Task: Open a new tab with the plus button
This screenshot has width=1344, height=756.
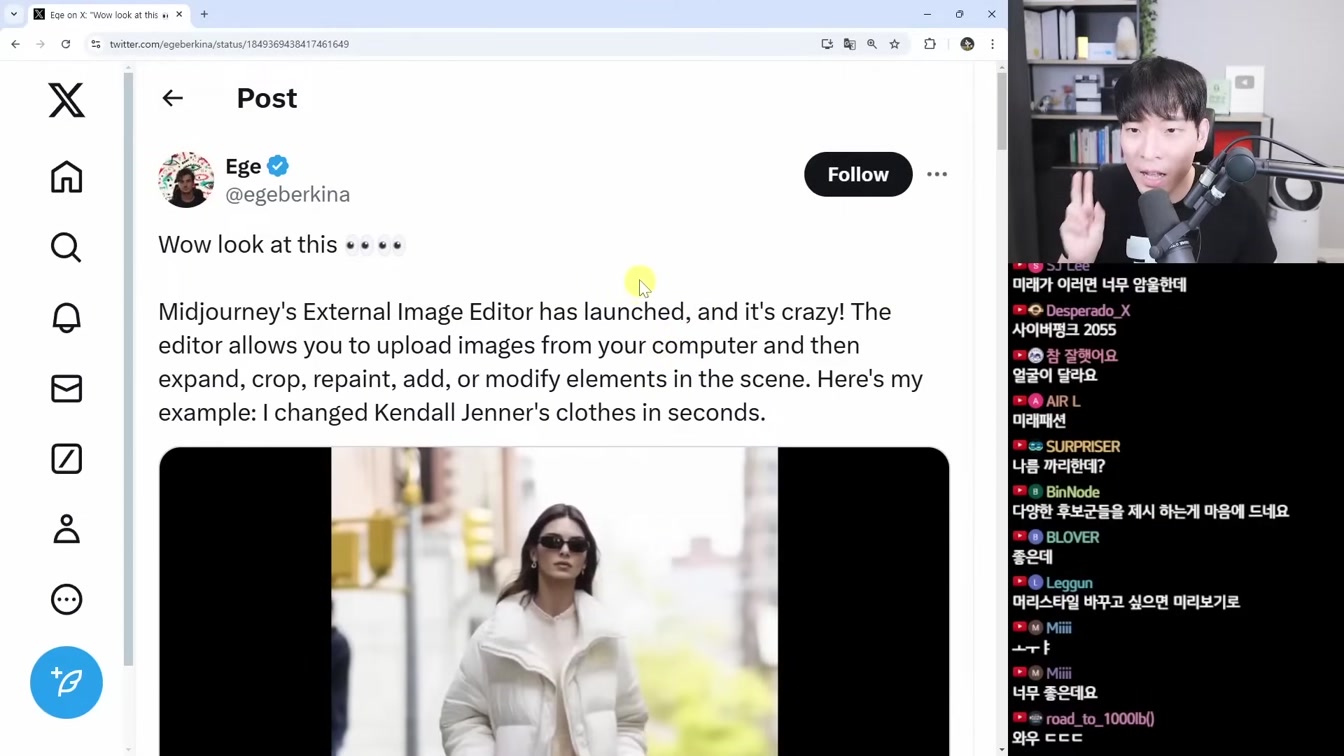Action: 204,14
